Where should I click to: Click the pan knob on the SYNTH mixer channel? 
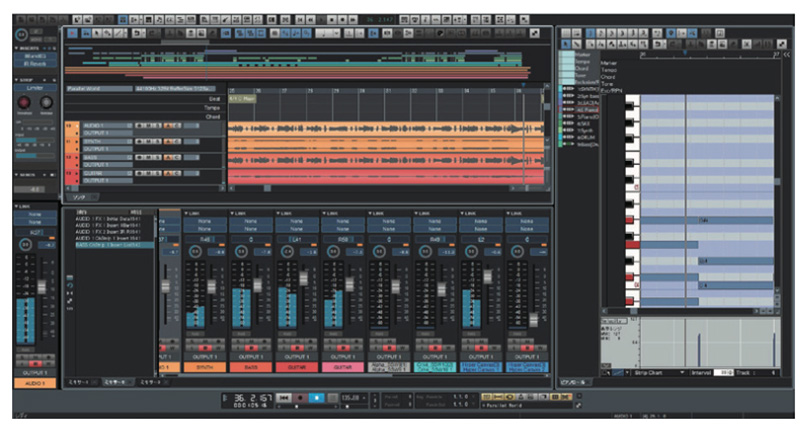[195, 251]
